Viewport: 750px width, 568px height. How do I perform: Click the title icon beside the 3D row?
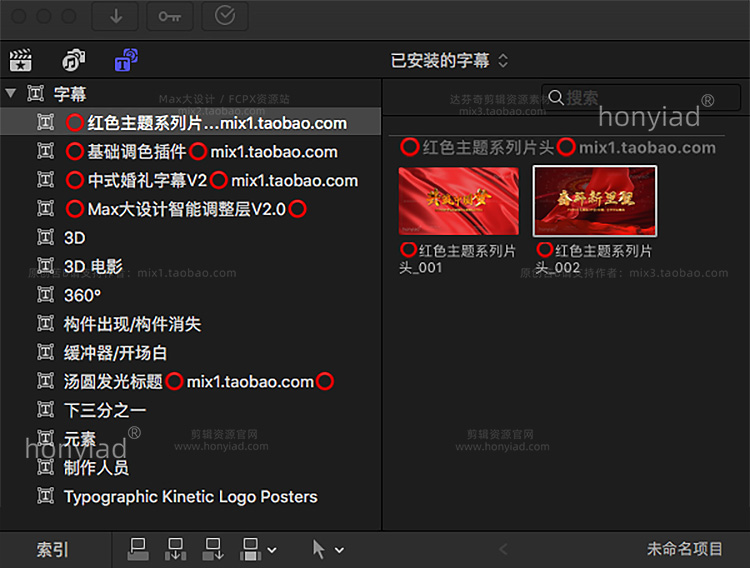click(x=45, y=237)
